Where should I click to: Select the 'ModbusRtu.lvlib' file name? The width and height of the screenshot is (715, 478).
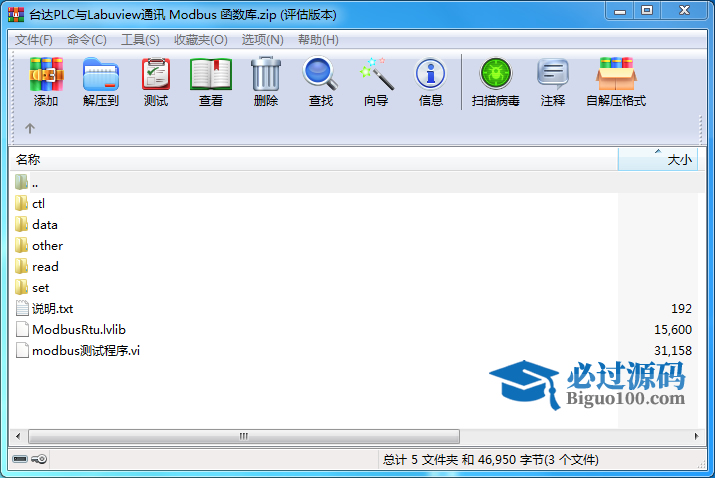tap(79, 329)
